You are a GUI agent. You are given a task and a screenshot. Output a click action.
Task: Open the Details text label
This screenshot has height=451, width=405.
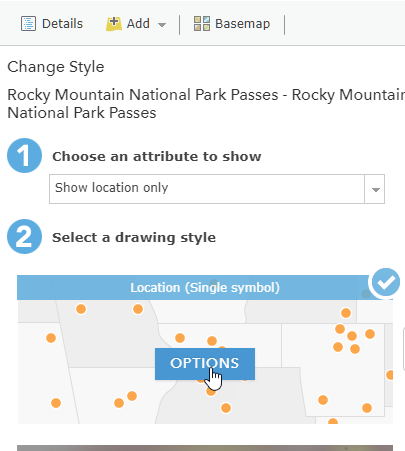(62, 24)
